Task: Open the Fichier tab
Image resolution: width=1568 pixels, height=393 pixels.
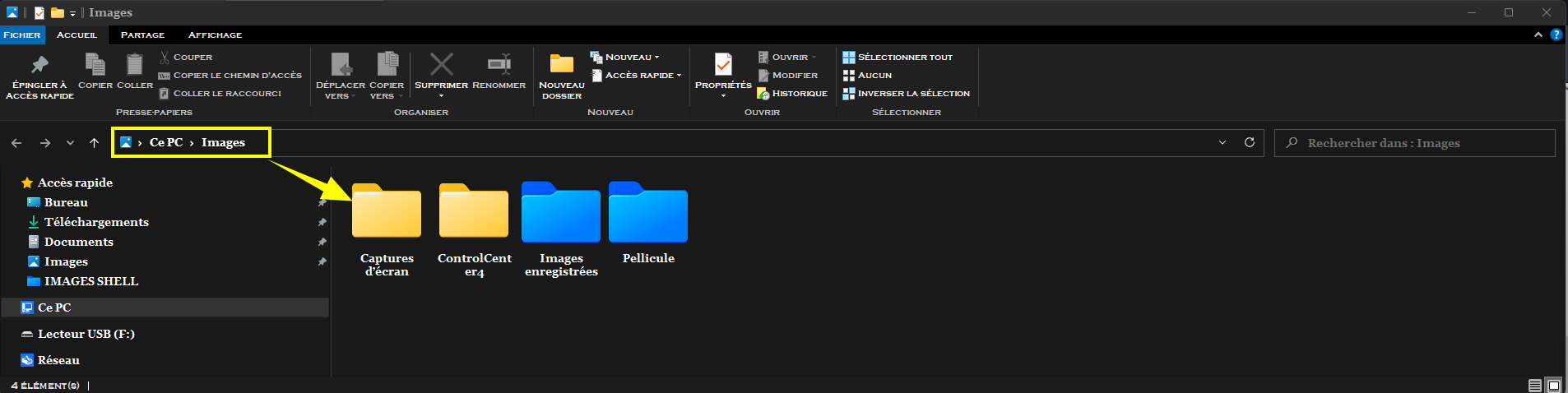Action: (x=22, y=35)
